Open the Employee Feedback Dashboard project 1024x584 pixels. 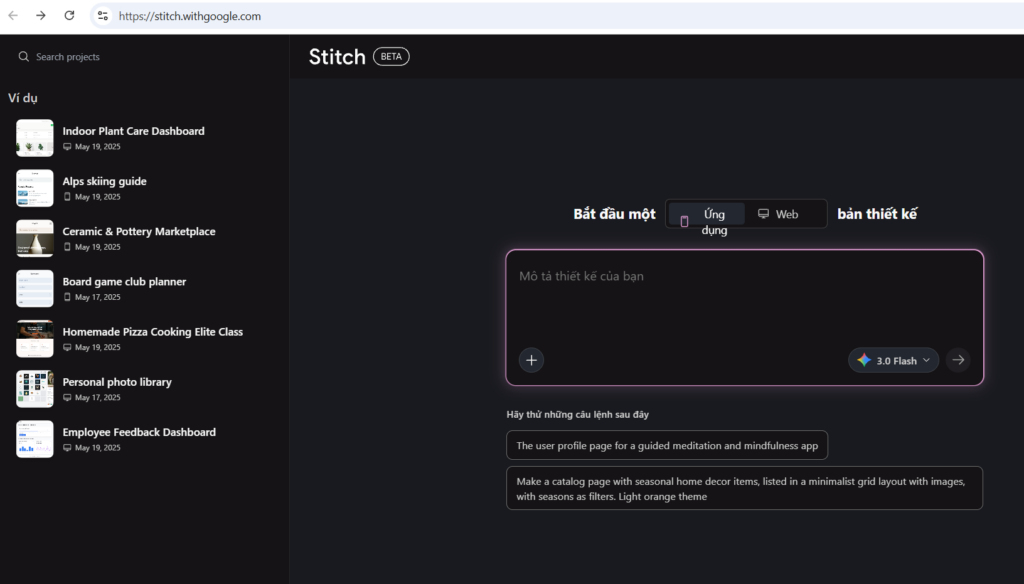tap(139, 431)
